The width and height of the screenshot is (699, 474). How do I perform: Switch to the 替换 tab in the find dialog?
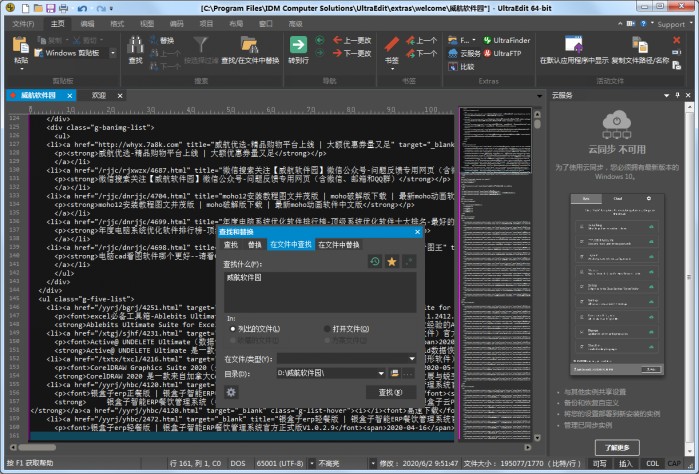(255, 244)
